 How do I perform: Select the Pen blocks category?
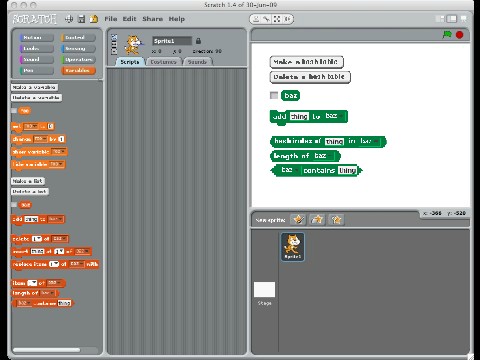(x=36, y=71)
